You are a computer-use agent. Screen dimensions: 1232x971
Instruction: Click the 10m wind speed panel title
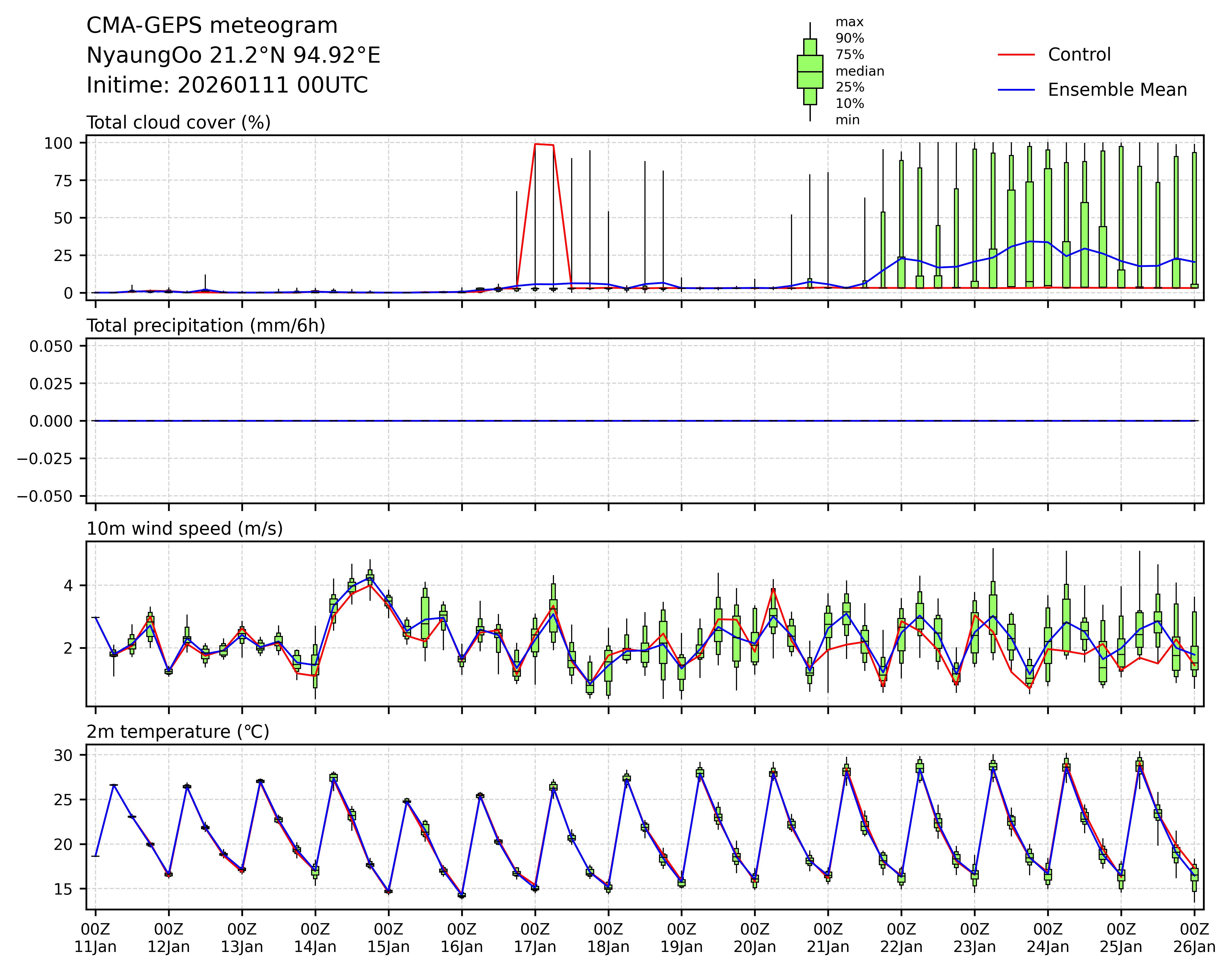[x=184, y=529]
